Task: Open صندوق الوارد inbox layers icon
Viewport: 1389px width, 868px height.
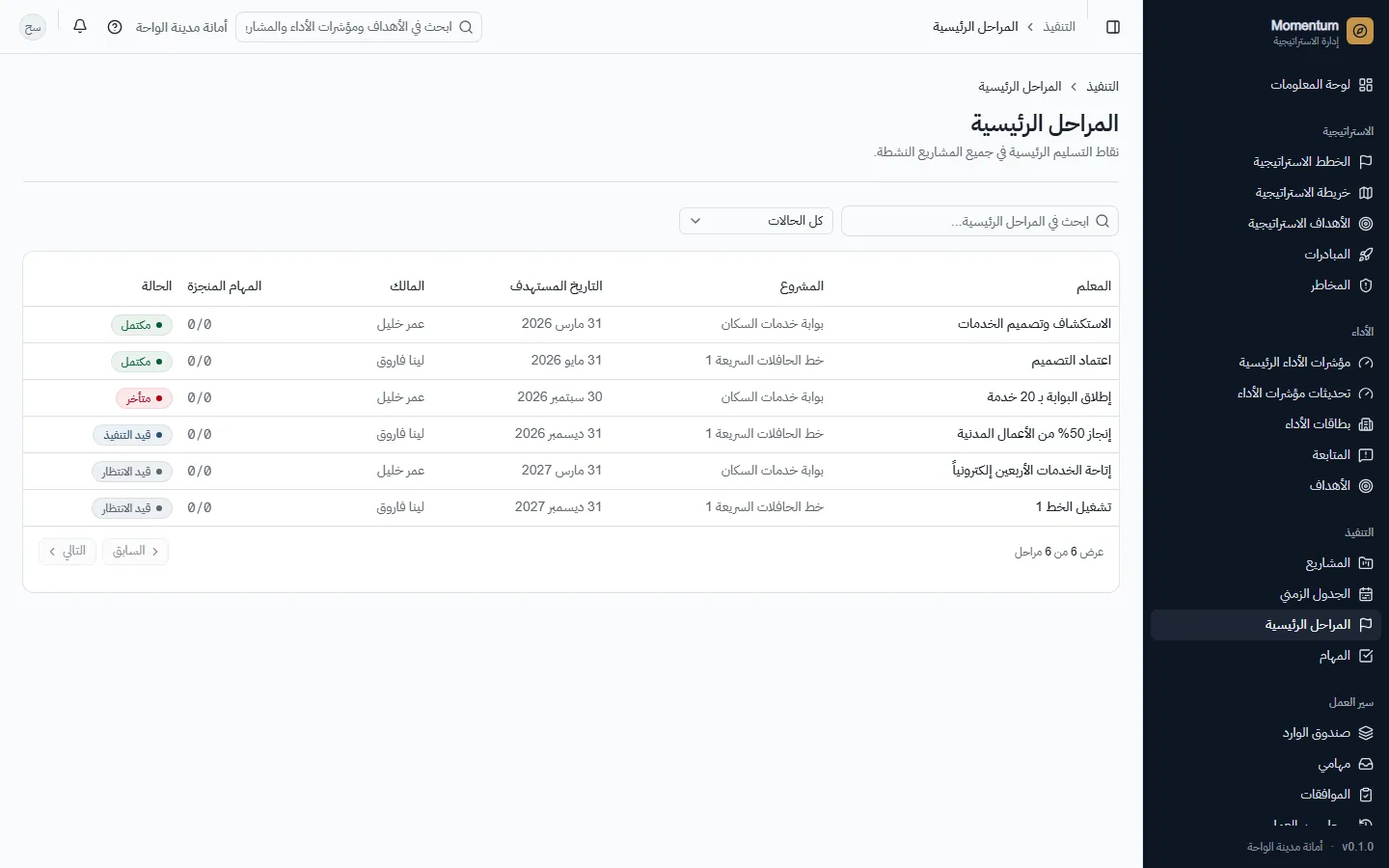Action: (x=1366, y=733)
